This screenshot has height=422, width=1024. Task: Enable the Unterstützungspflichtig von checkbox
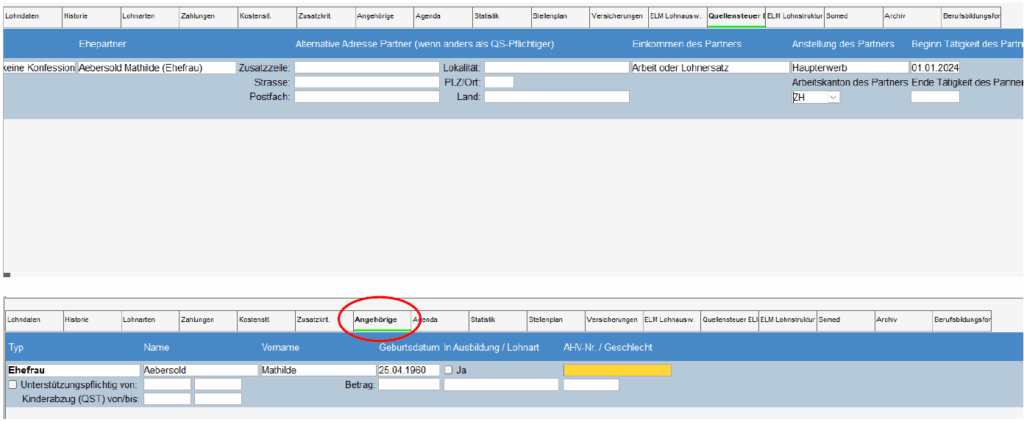12,384
